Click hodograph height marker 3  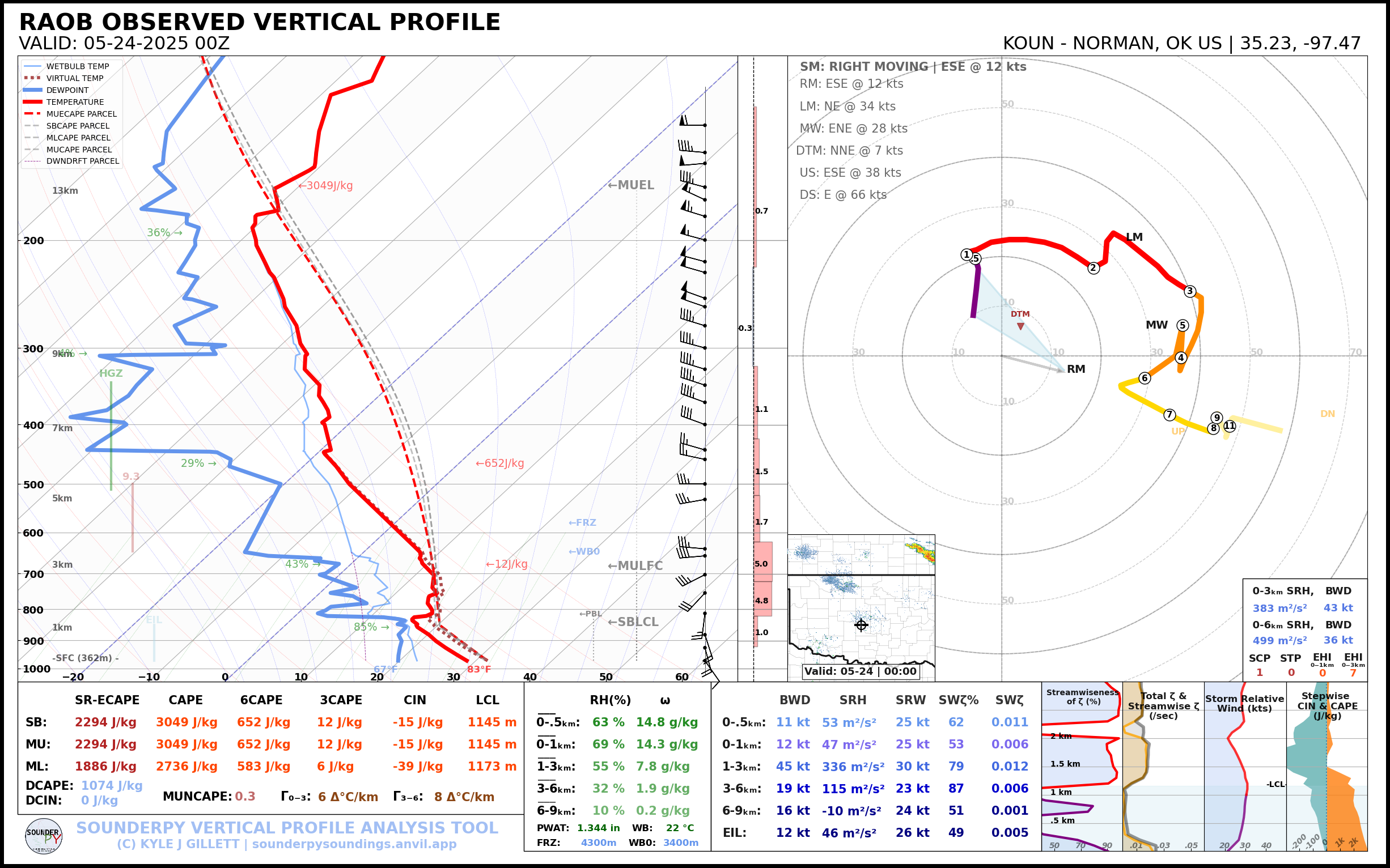tap(1189, 291)
